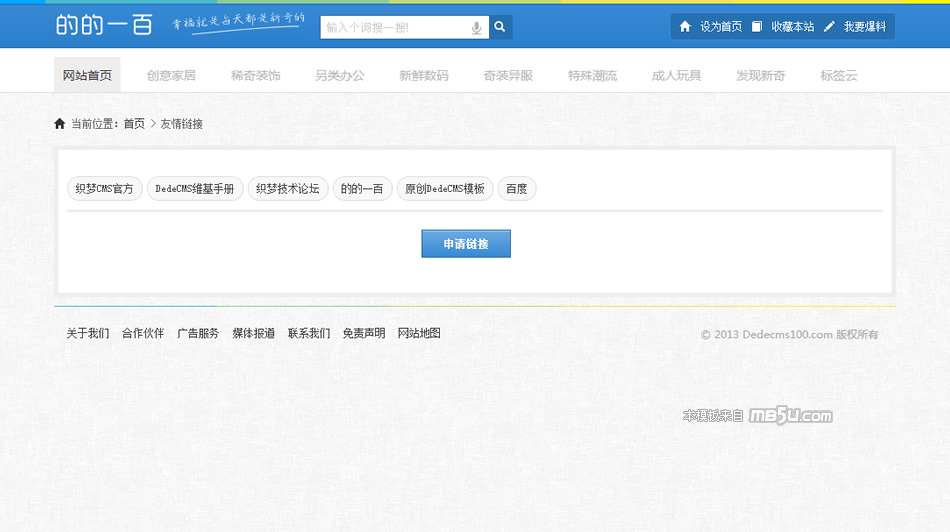Open the 关于我们 footer link
This screenshot has width=950, height=532.
[x=88, y=333]
